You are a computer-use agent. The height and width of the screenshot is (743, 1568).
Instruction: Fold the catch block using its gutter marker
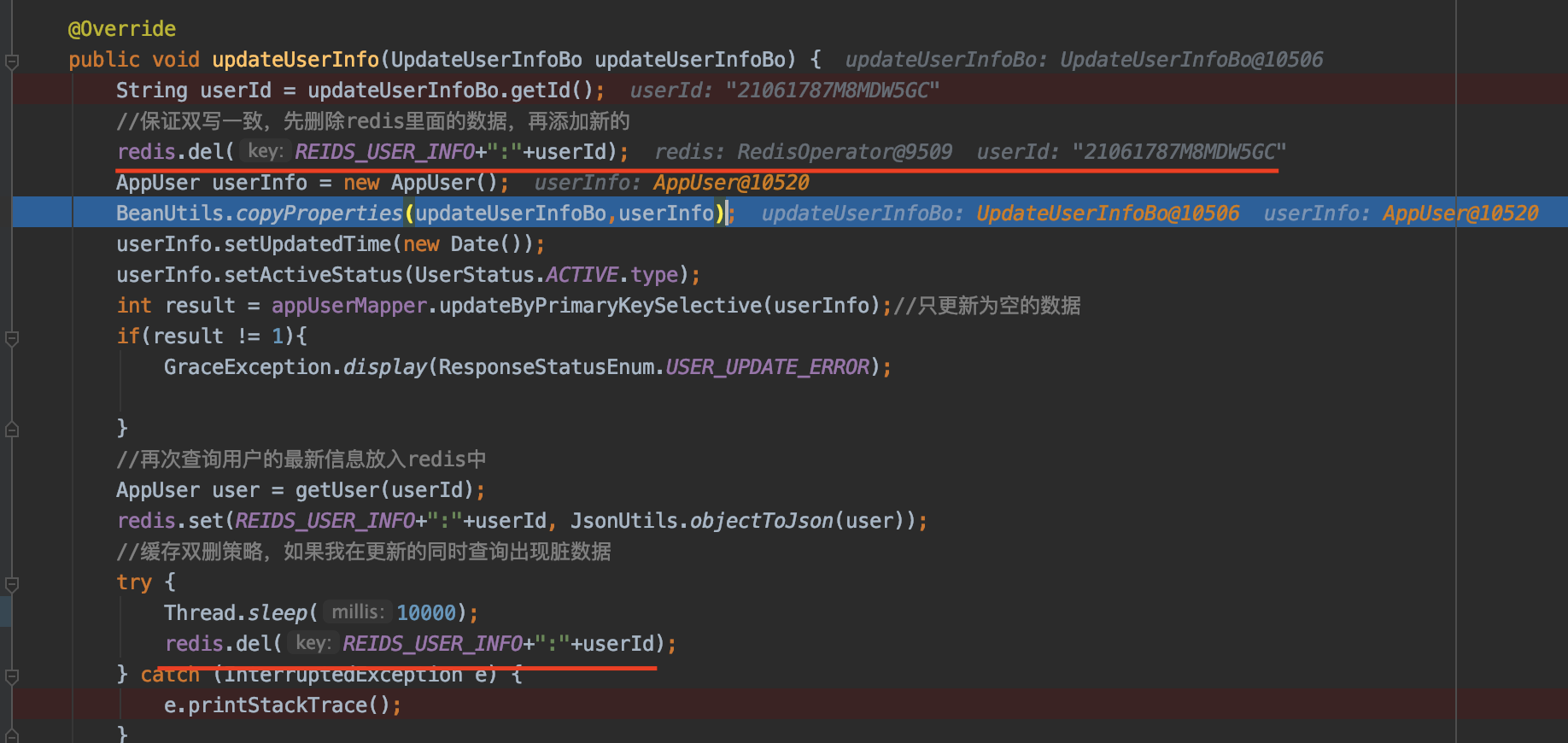[12, 676]
